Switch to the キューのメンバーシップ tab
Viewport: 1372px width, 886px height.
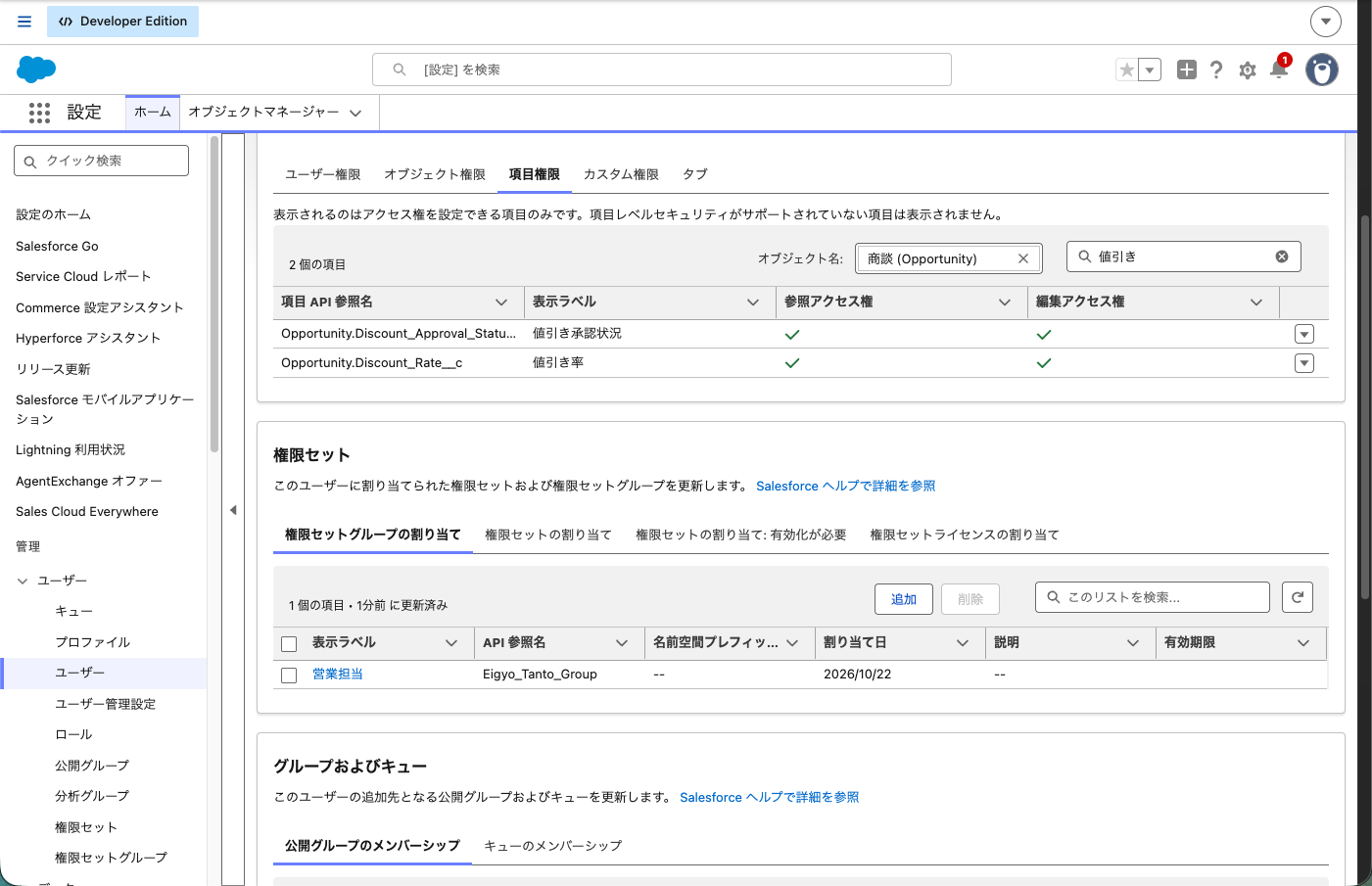[x=553, y=846]
